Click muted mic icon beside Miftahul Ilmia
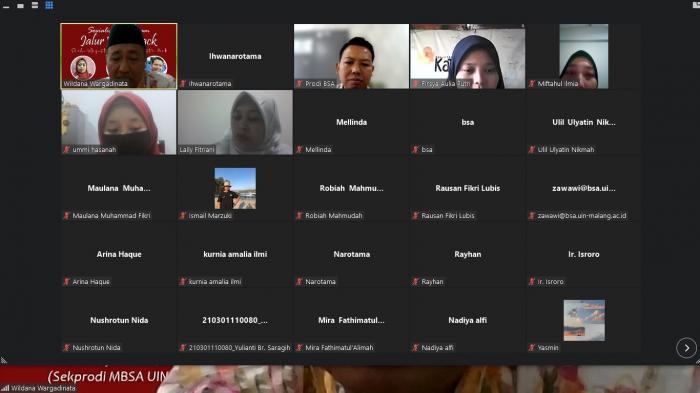Image resolution: width=700 pixels, height=393 pixels. pos(532,84)
